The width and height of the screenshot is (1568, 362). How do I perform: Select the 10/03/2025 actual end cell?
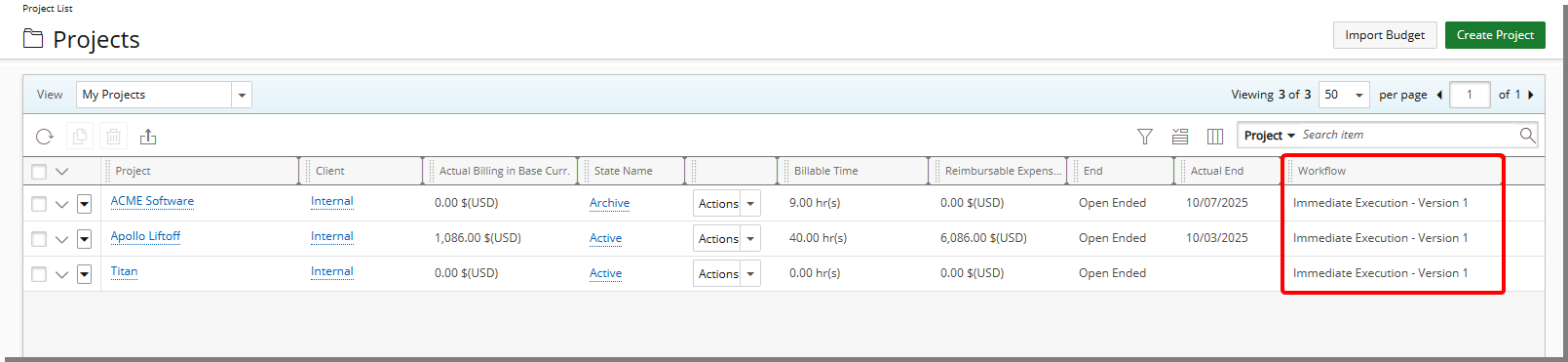(1216, 238)
